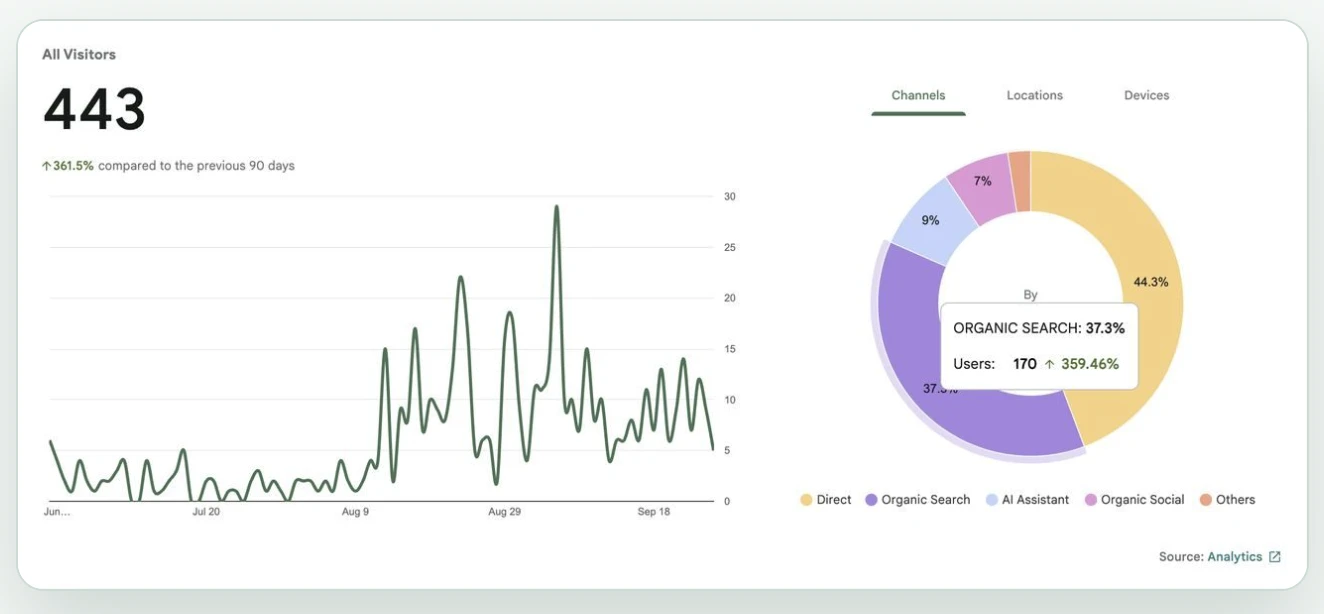The width and height of the screenshot is (1324, 614).
Task: Click the 10 y-axis value
Action: [730, 400]
